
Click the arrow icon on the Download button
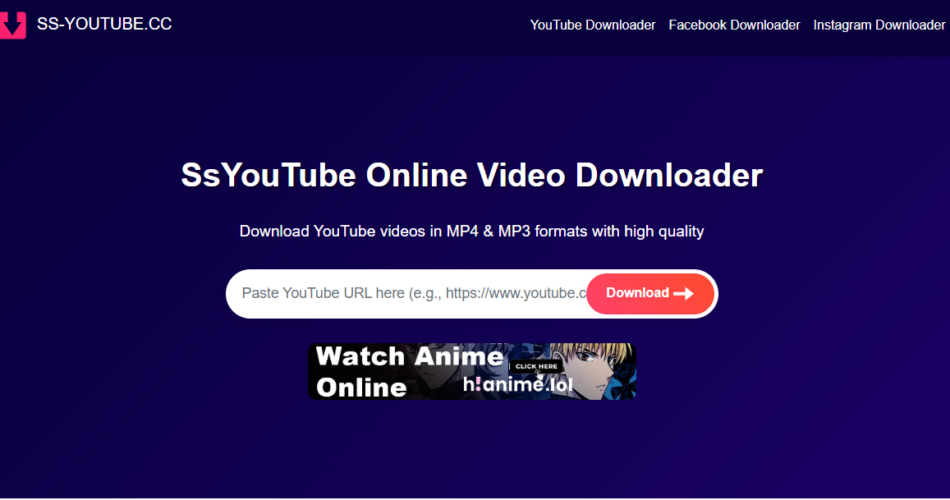684,294
